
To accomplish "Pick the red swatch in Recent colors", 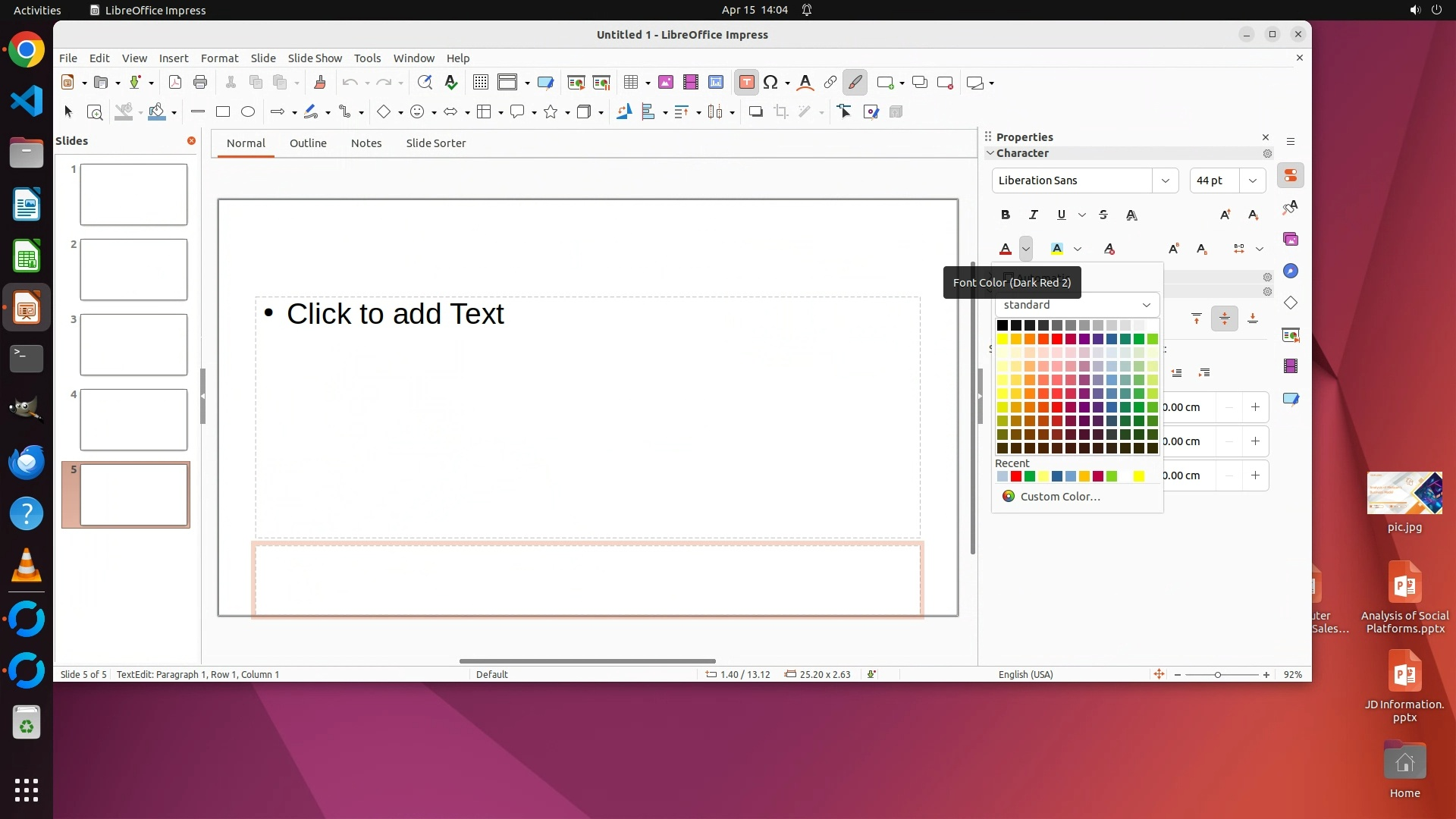I will coord(1016,476).
